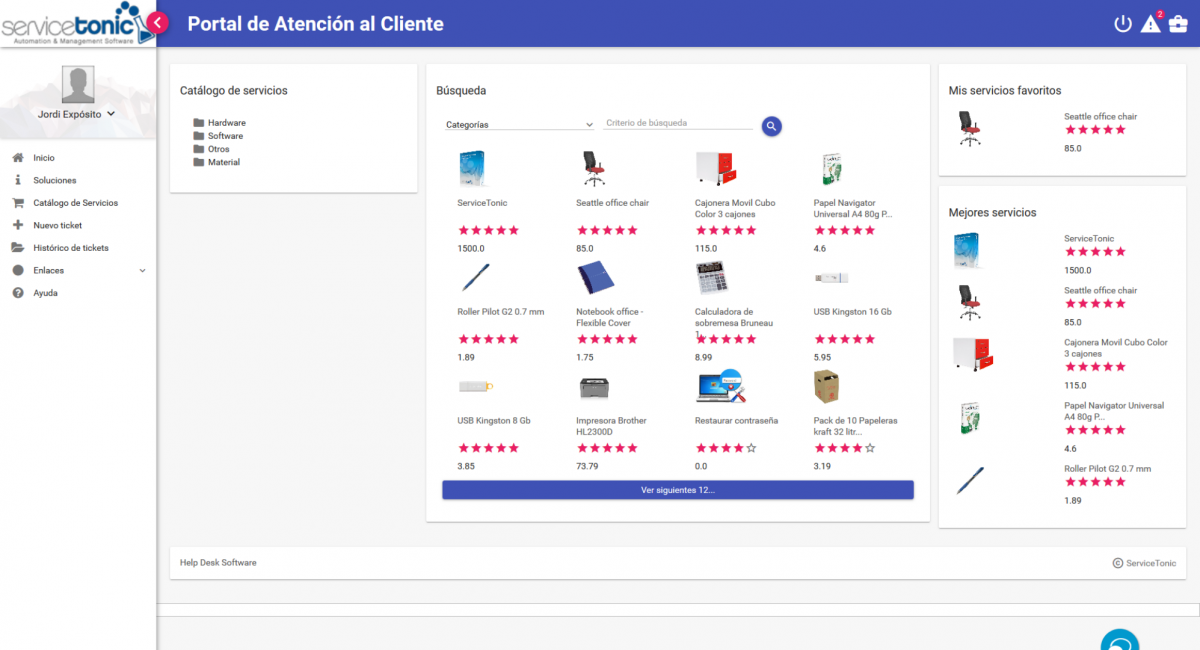Image resolution: width=1200 pixels, height=650 pixels.
Task: Collapse sidebar with the pink arrow button
Action: tap(157, 23)
